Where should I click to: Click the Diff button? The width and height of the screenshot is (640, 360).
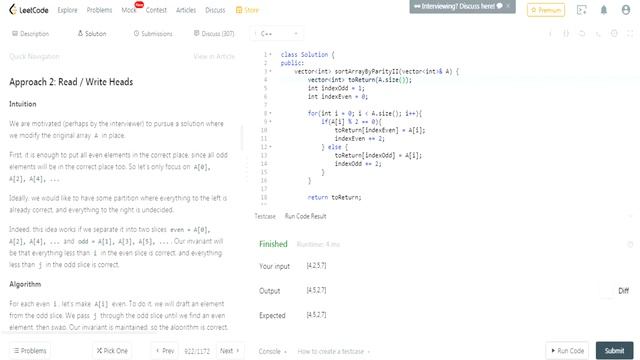[623, 291]
